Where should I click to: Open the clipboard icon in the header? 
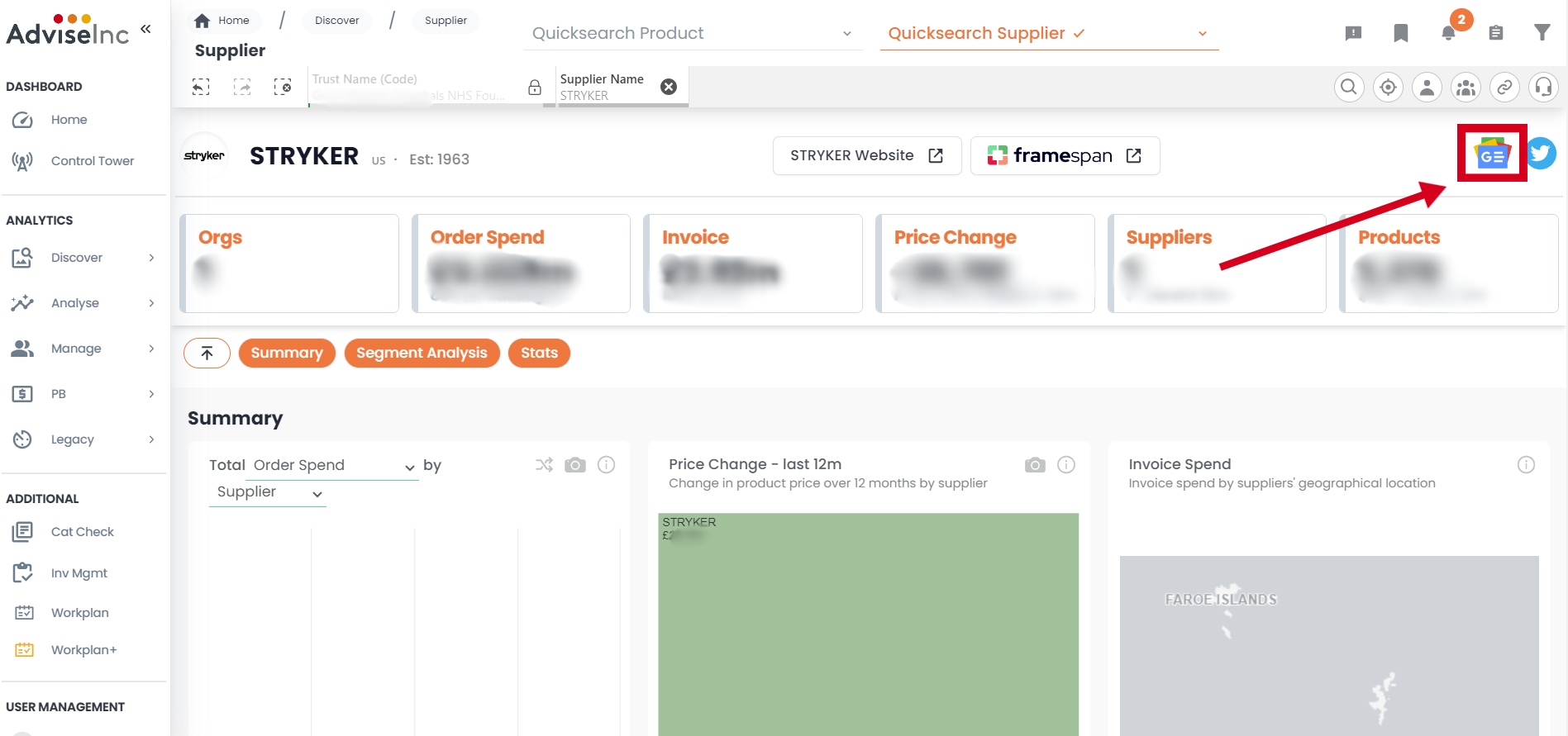coord(1495,33)
